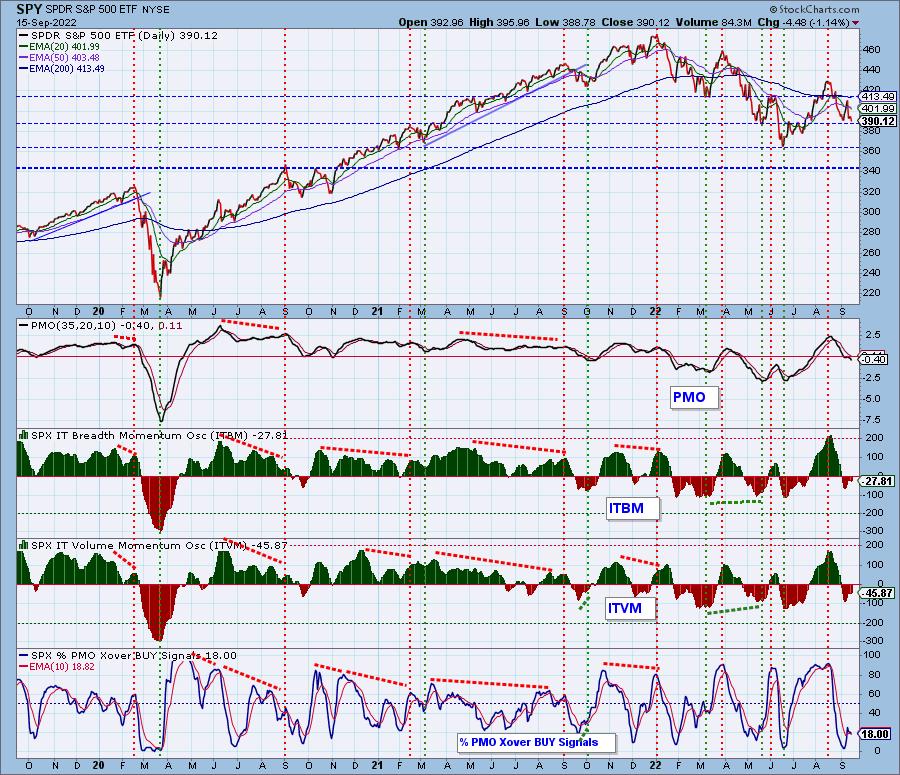
Task: Click the Volume 84.3M reading
Action: coord(713,22)
